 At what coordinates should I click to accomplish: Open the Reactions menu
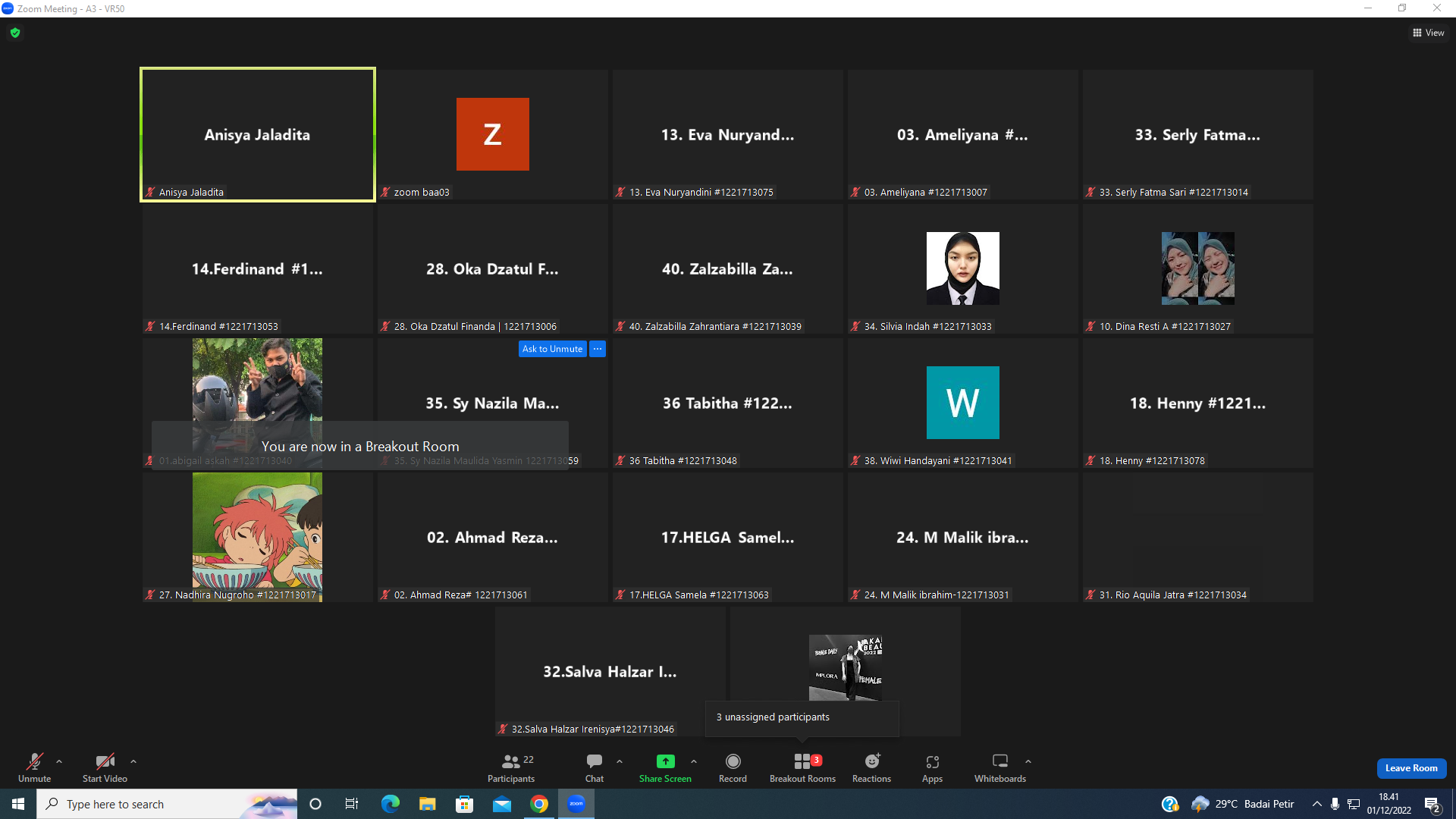[872, 767]
